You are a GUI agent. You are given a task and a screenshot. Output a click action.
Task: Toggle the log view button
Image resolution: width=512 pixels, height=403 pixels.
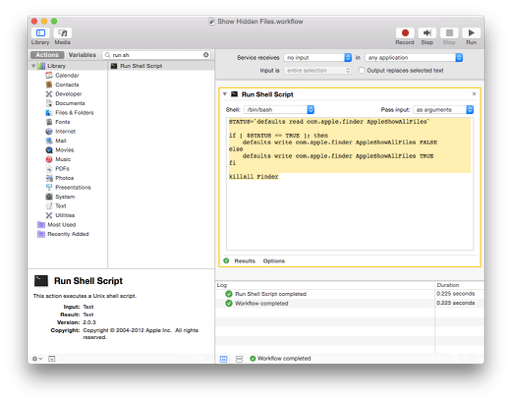[224, 359]
